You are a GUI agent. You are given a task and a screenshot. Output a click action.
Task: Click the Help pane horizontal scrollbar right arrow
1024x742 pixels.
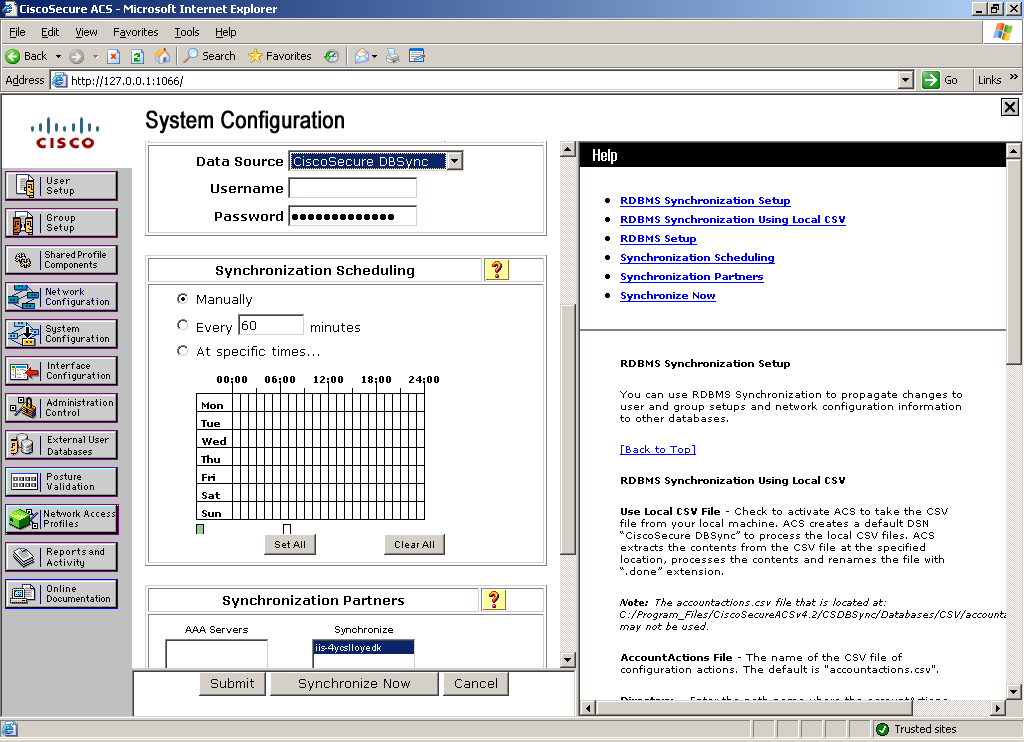997,707
